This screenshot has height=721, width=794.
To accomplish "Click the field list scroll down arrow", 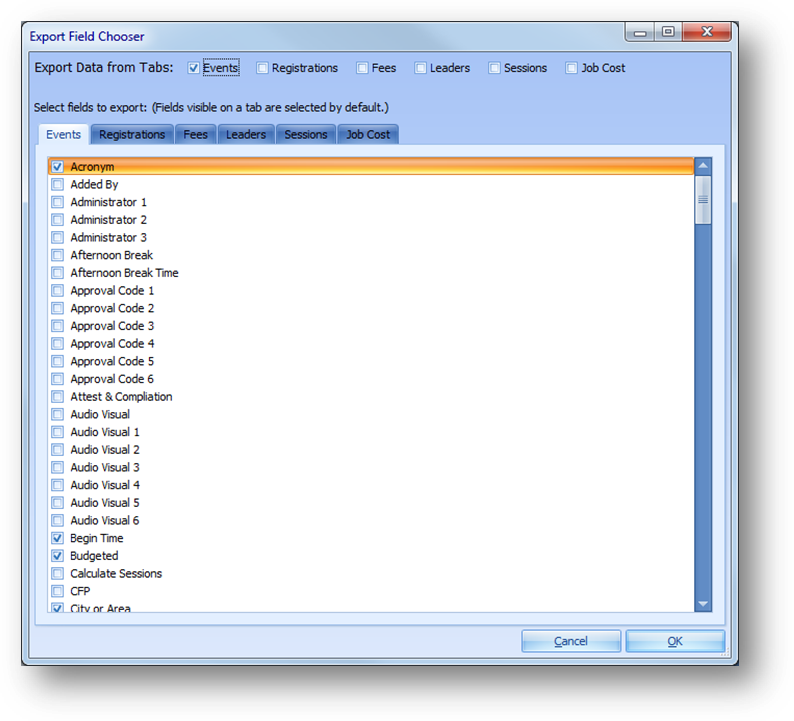I will (703, 604).
